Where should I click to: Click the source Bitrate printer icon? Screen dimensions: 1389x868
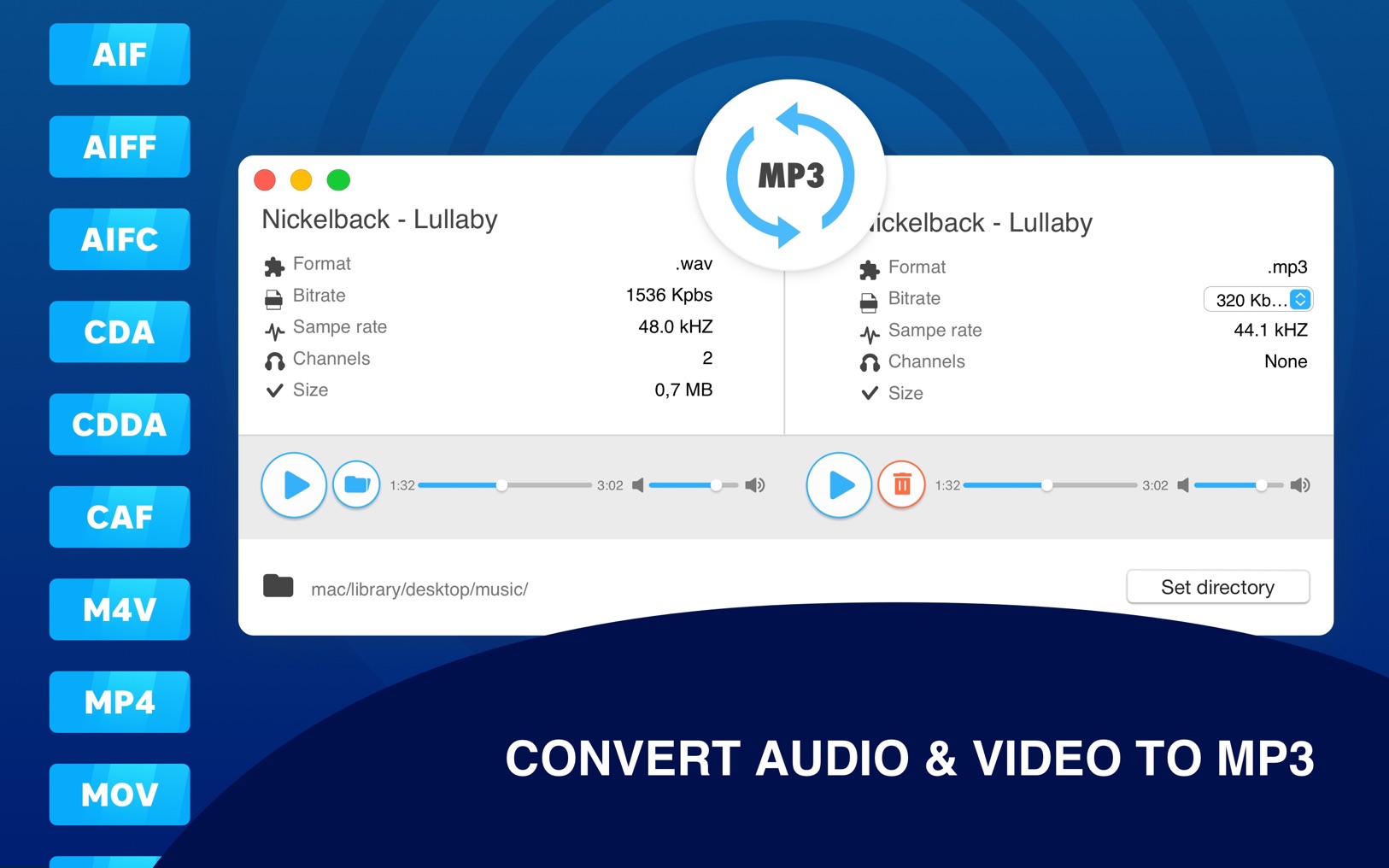click(x=273, y=299)
